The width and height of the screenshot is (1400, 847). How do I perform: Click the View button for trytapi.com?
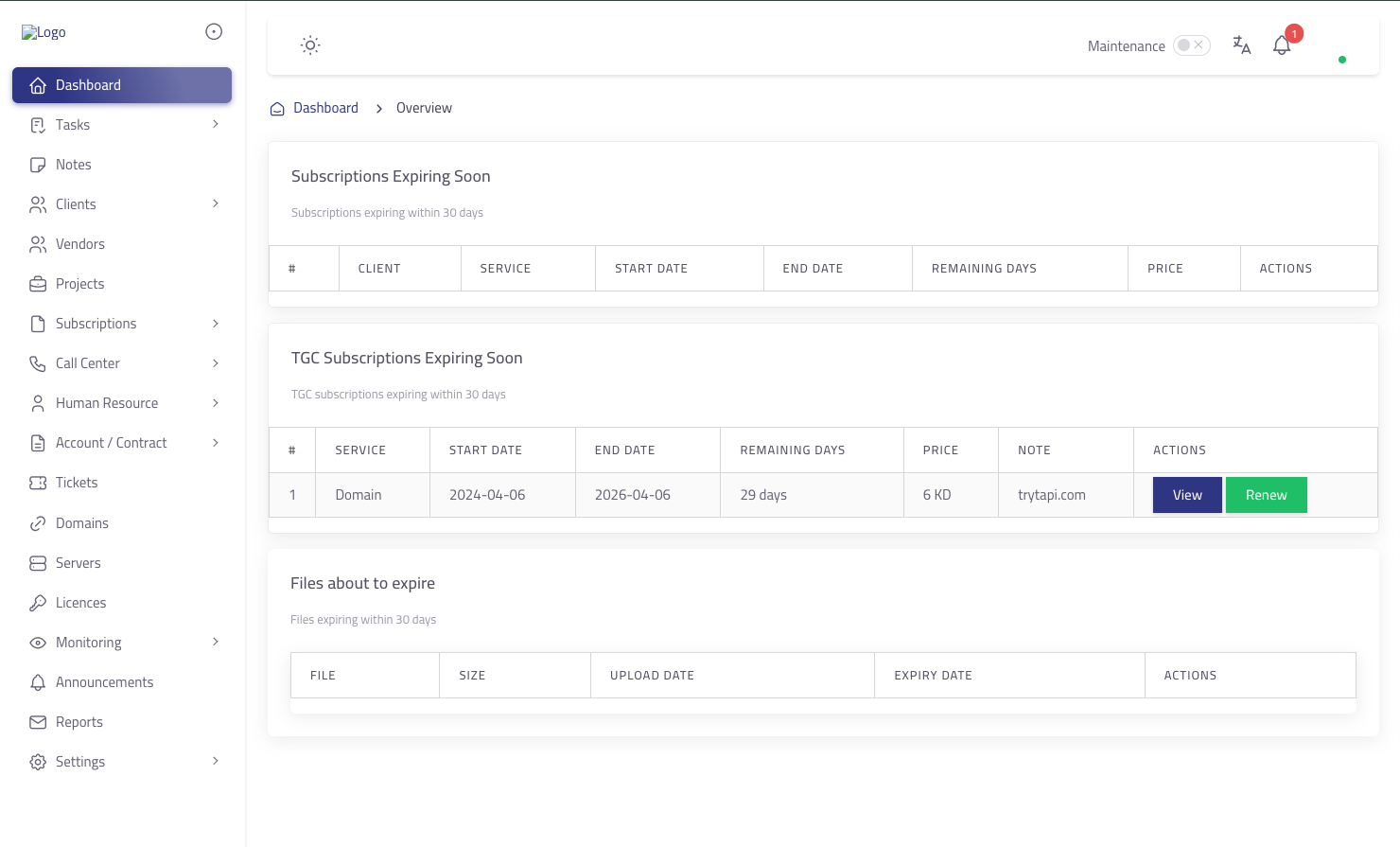pyautogui.click(x=1187, y=494)
